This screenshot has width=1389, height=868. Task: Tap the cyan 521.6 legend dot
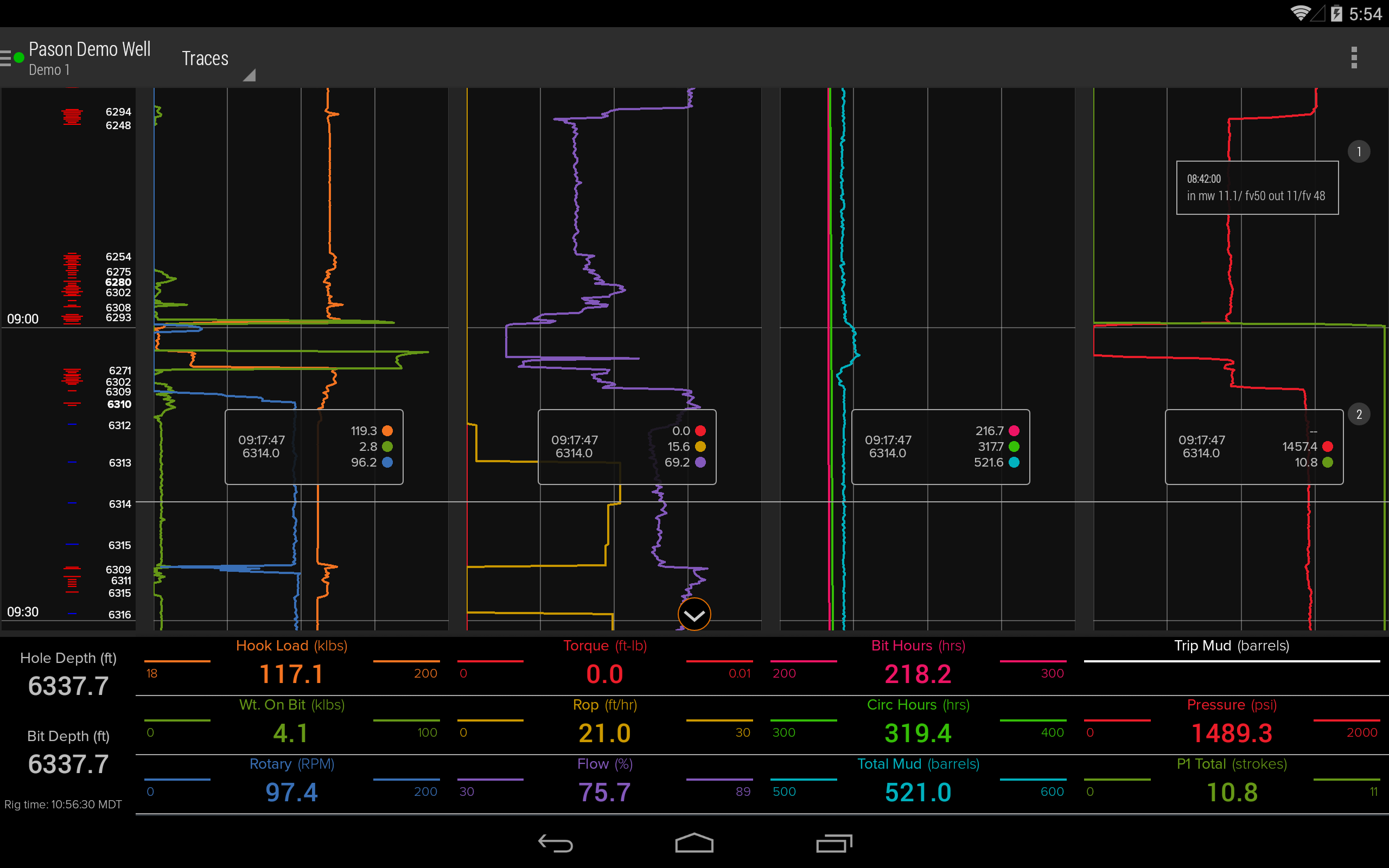tap(1014, 462)
